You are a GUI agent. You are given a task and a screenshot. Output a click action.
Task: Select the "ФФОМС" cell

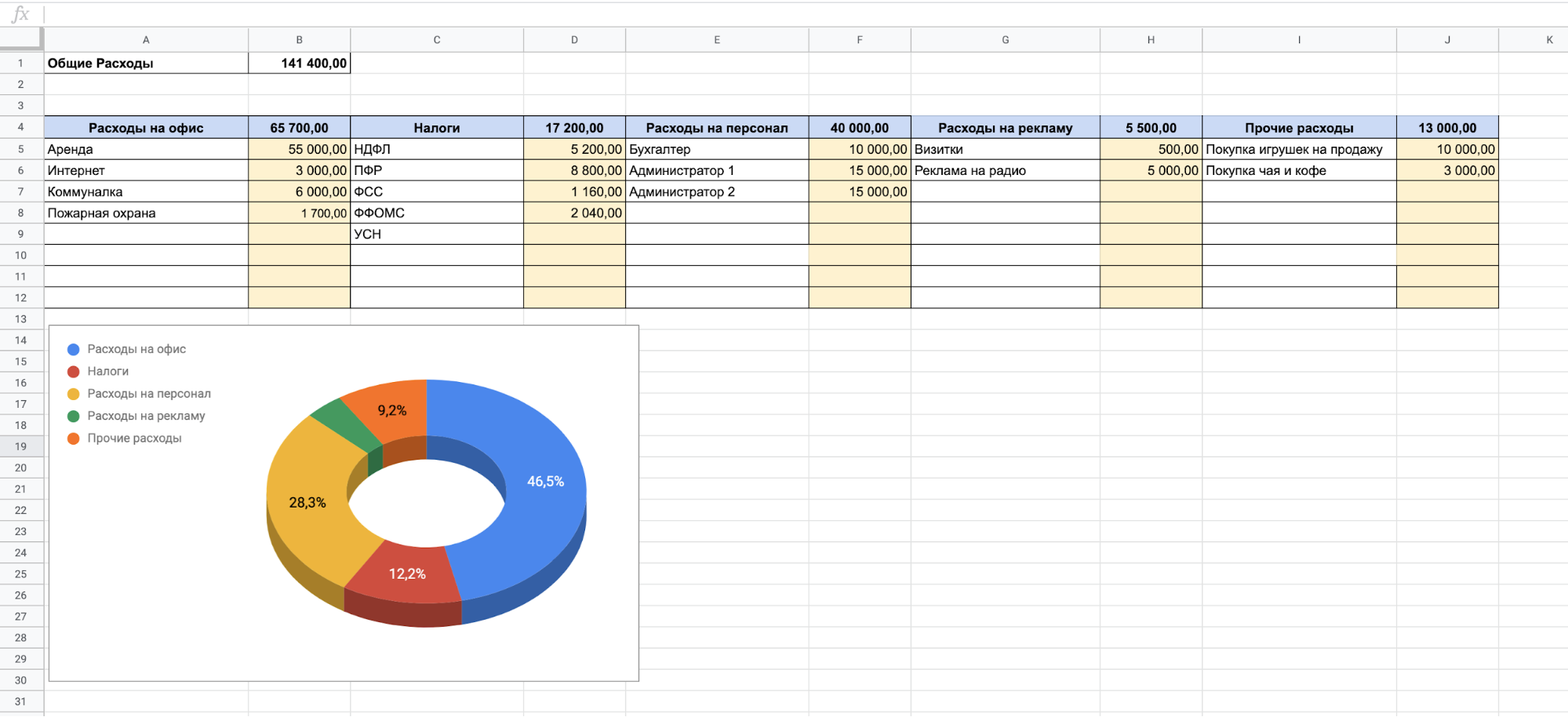pos(437,213)
